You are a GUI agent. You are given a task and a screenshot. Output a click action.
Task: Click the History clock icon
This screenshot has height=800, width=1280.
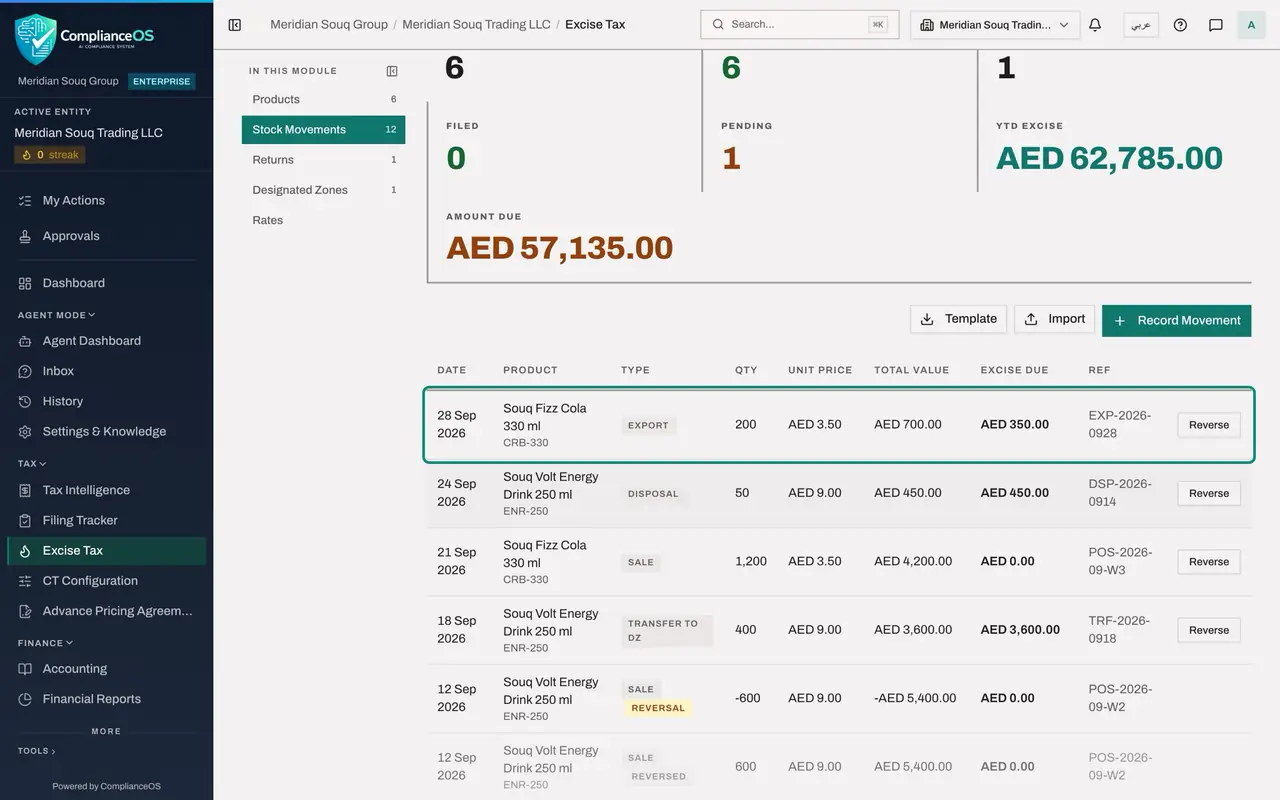point(25,402)
